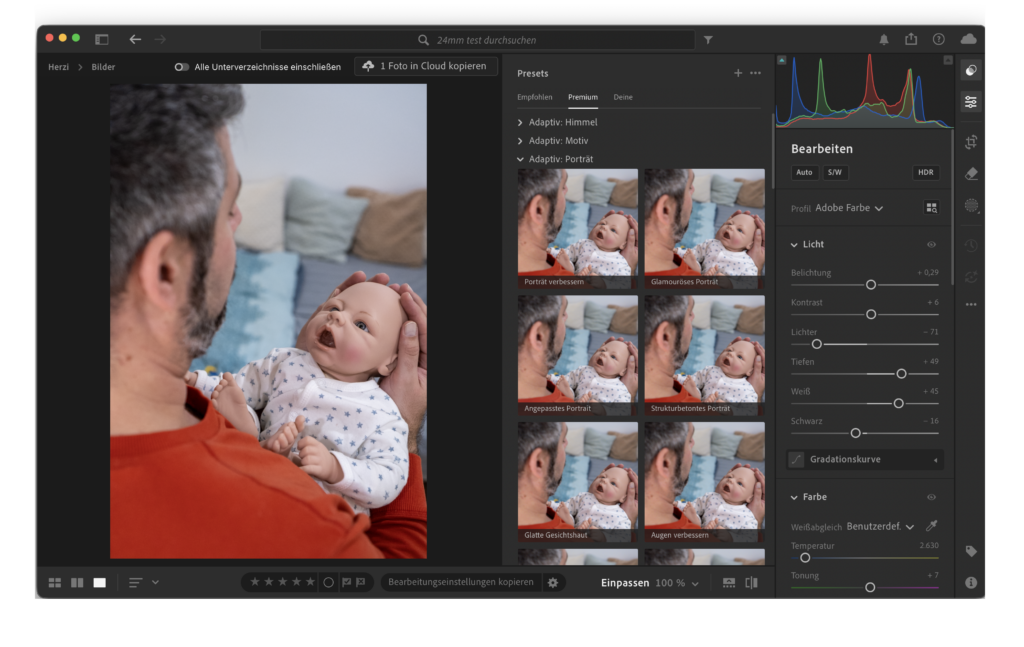Select the white balance eyedropper
Viewport: 1024px width, 647px height.
coord(933,525)
